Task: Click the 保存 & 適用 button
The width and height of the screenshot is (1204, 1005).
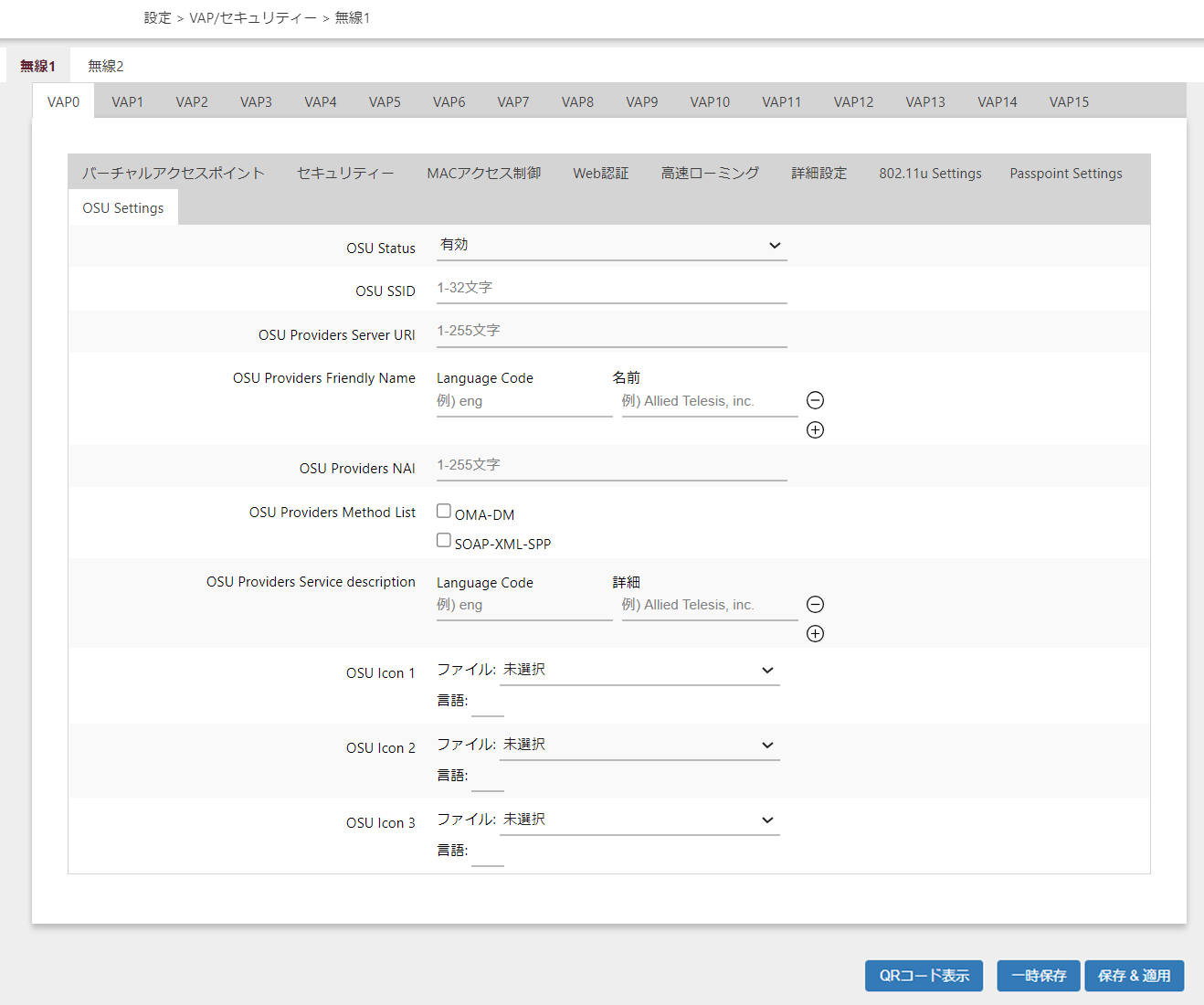Action: (1134, 976)
